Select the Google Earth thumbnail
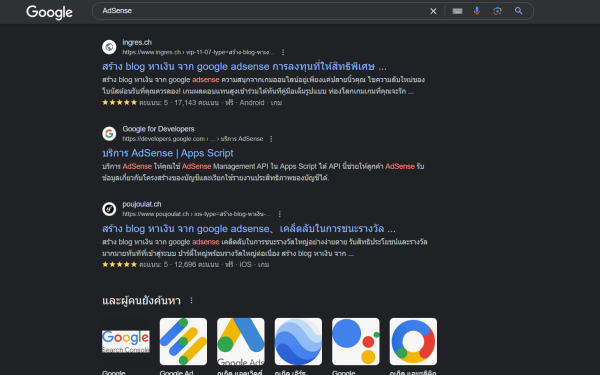The image size is (600, 375). (x=298, y=341)
